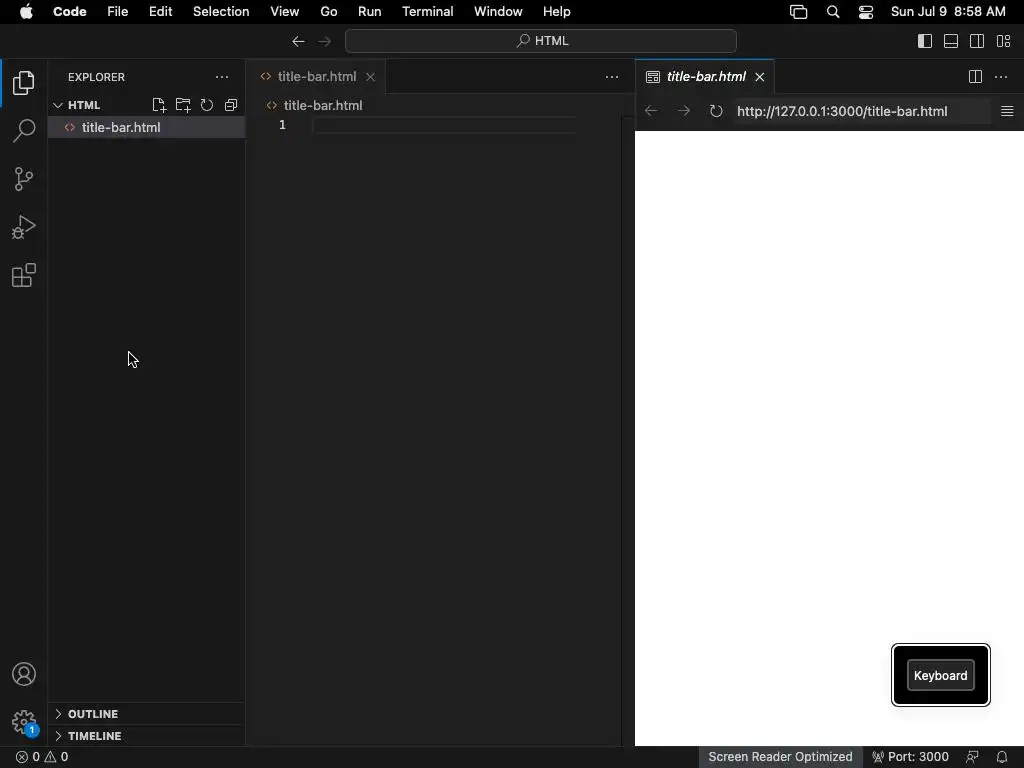Viewport: 1024px width, 768px height.
Task: Click errors and warnings count in status bar
Action: coord(42,757)
